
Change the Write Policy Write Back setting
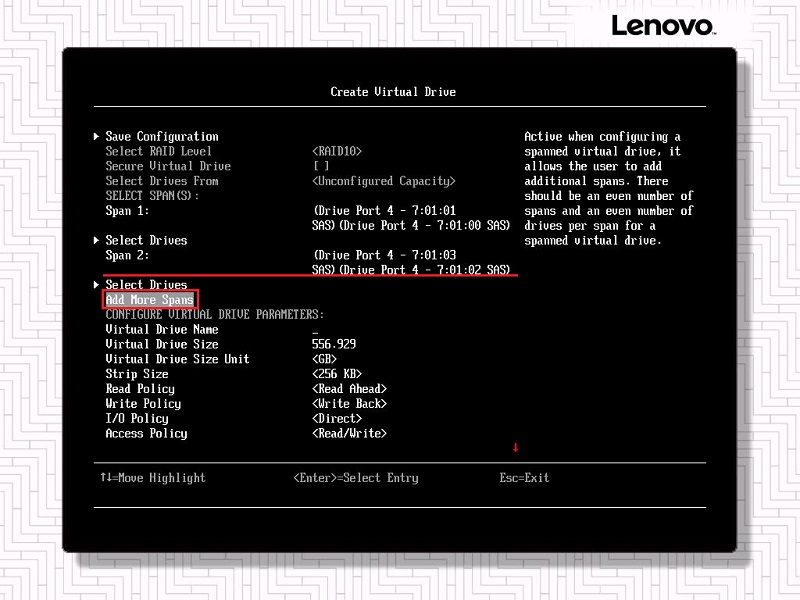(x=349, y=404)
